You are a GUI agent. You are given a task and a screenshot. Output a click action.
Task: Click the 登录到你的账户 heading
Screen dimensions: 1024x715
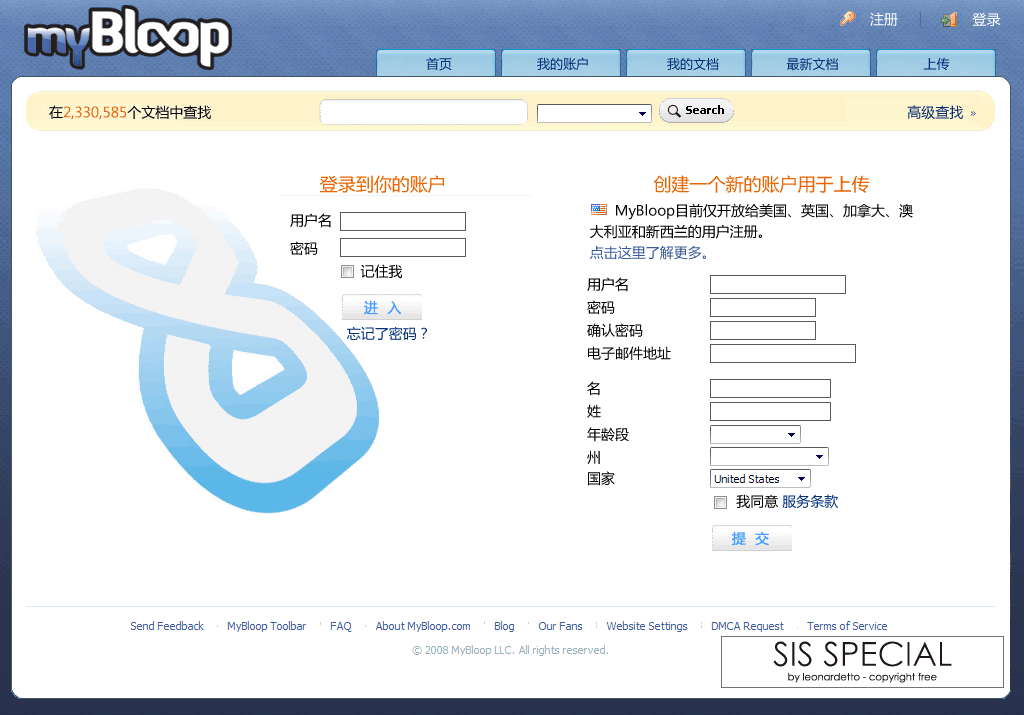pos(382,184)
